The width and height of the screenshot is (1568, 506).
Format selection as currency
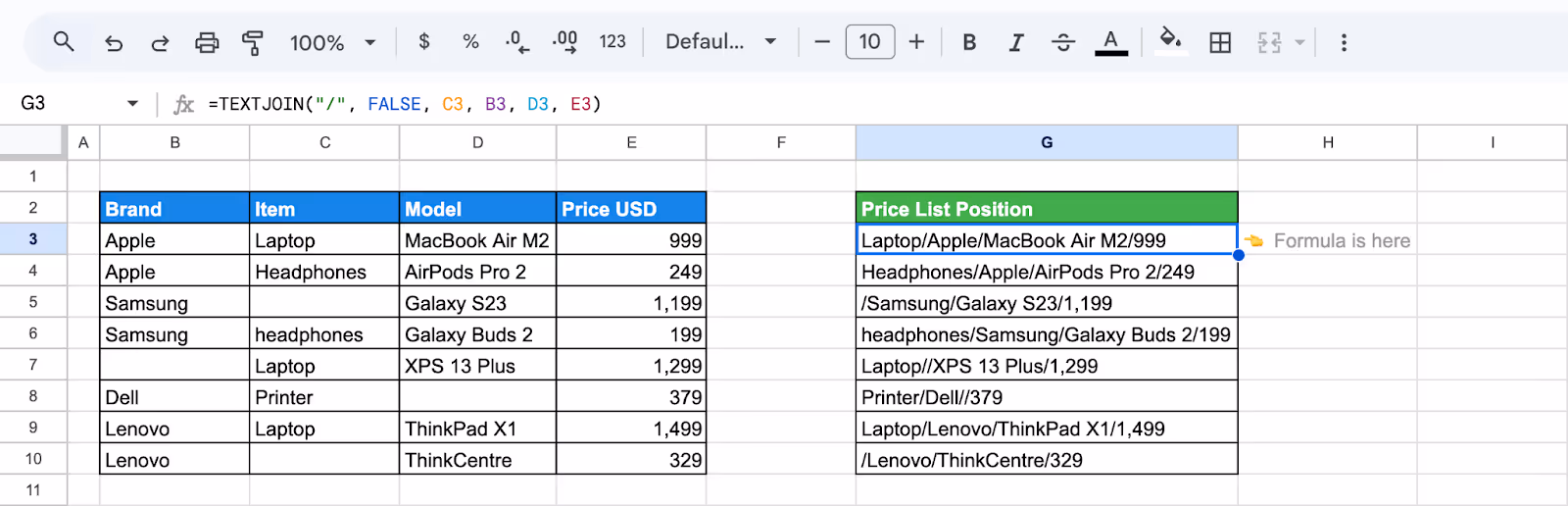point(423,41)
